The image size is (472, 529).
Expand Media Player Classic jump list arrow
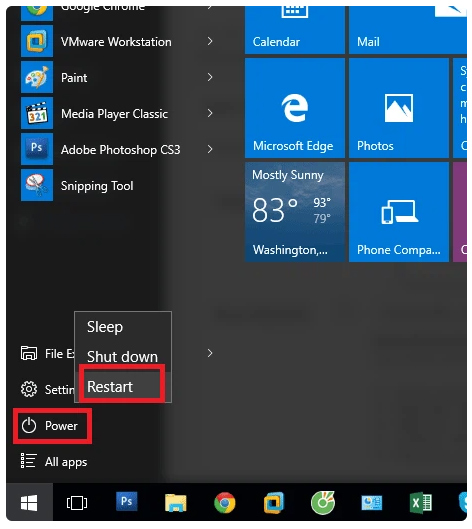[x=210, y=113]
